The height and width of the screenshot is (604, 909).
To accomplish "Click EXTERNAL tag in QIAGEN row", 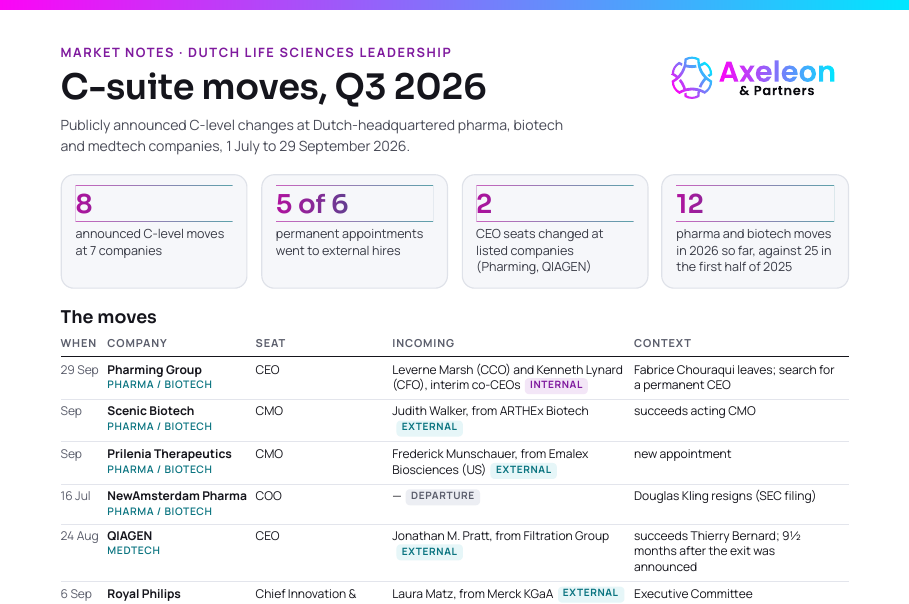I will (x=429, y=552).
